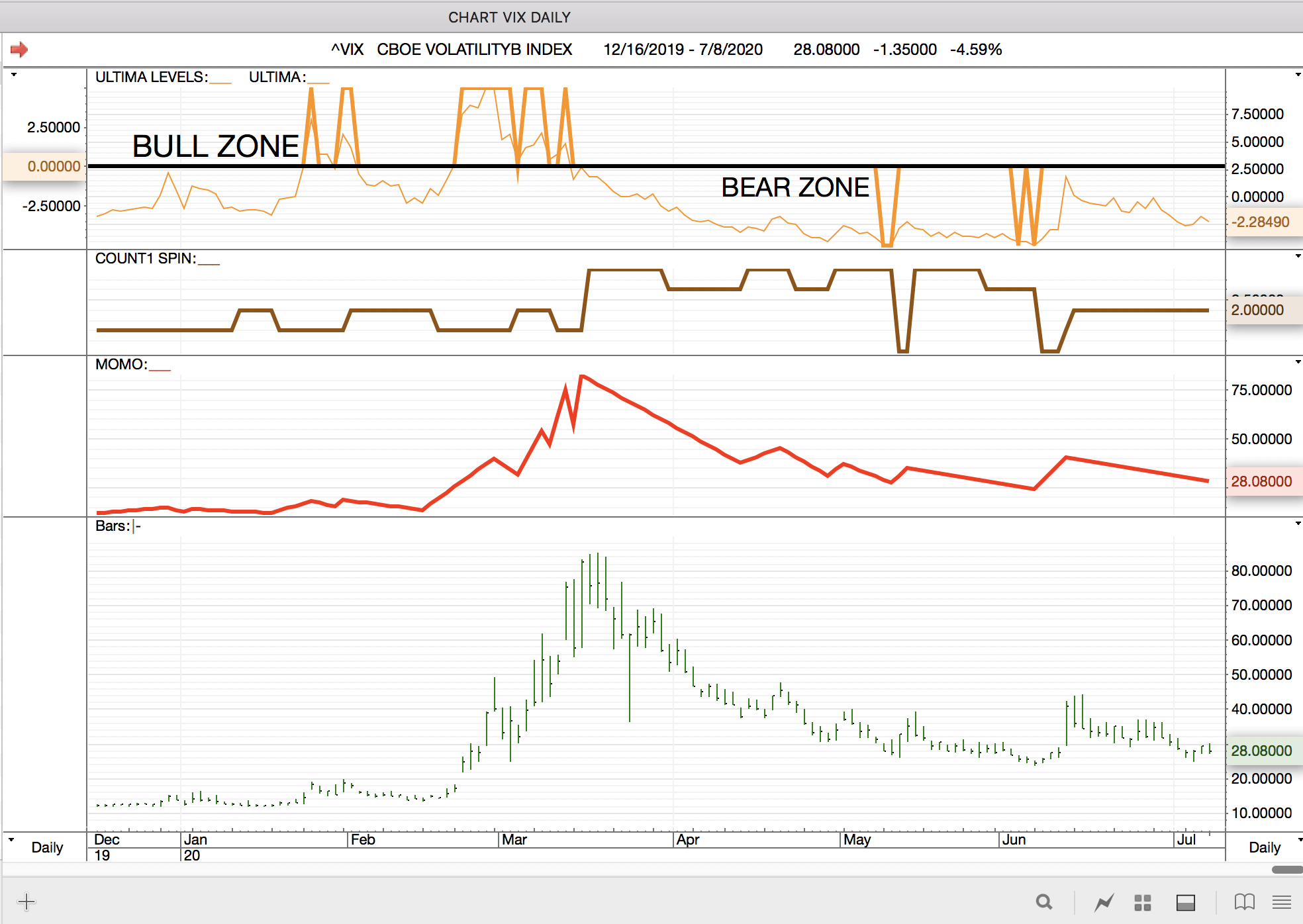Toggle the split bottom panel icon
1303x924 pixels.
(x=1185, y=902)
